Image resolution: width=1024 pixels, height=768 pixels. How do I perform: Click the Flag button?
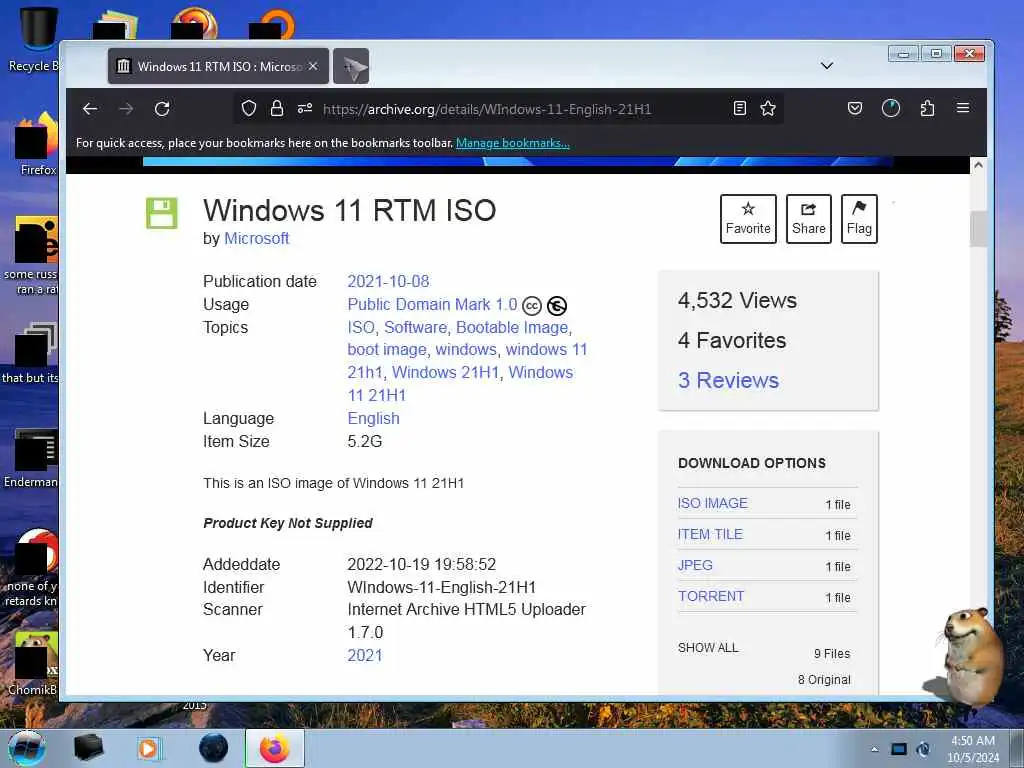point(859,219)
